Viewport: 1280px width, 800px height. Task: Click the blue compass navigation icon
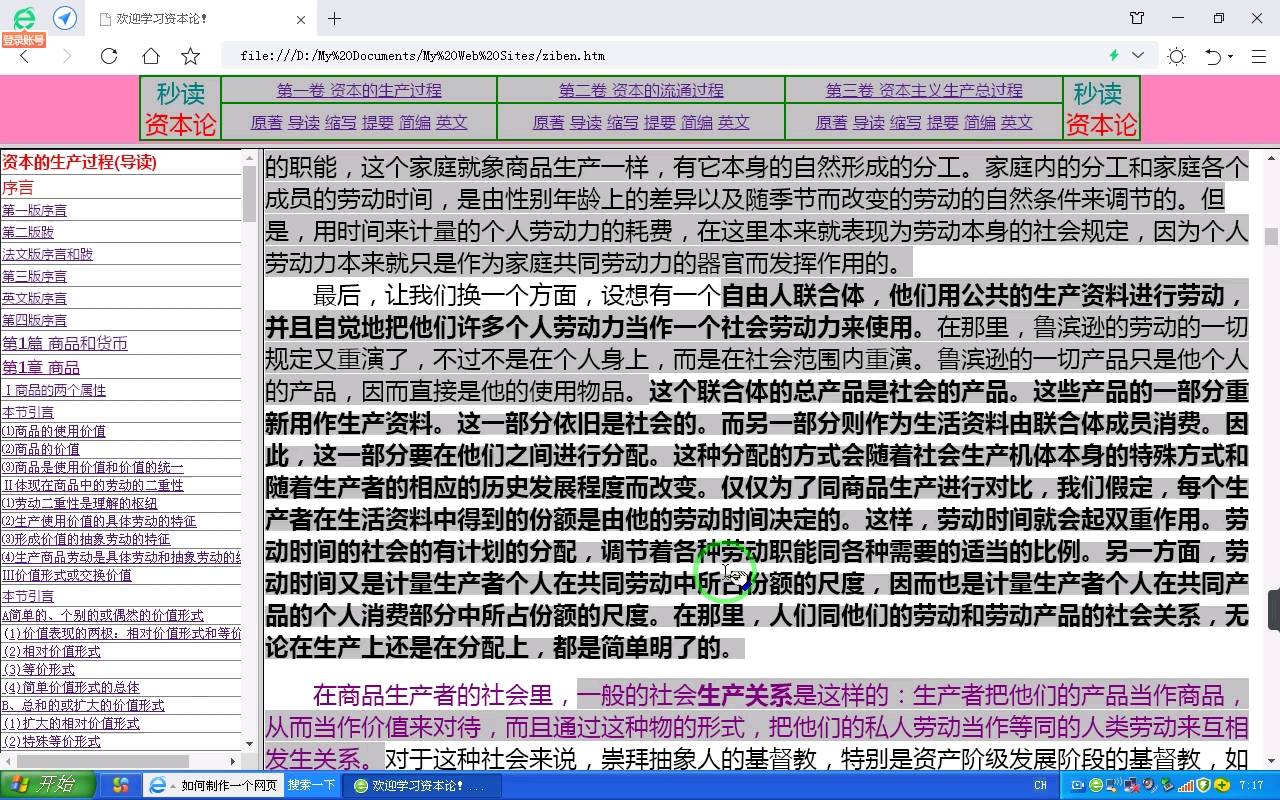[x=65, y=18]
